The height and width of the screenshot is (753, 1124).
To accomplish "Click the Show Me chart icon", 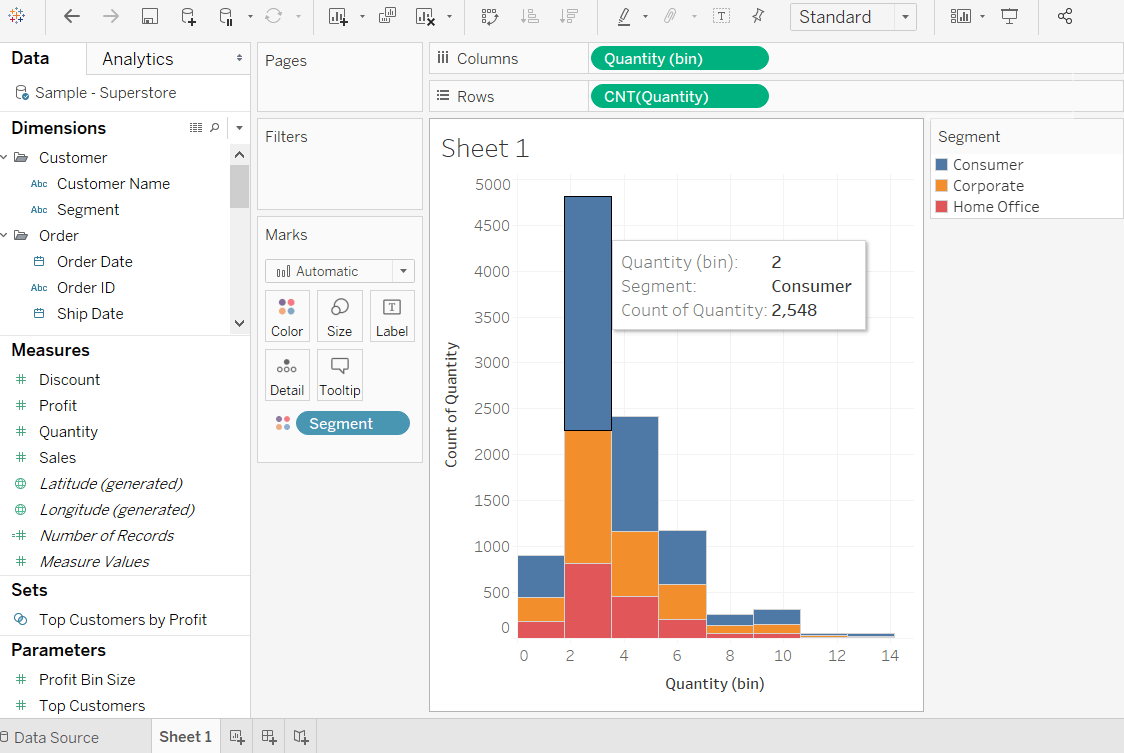I will (960, 16).
